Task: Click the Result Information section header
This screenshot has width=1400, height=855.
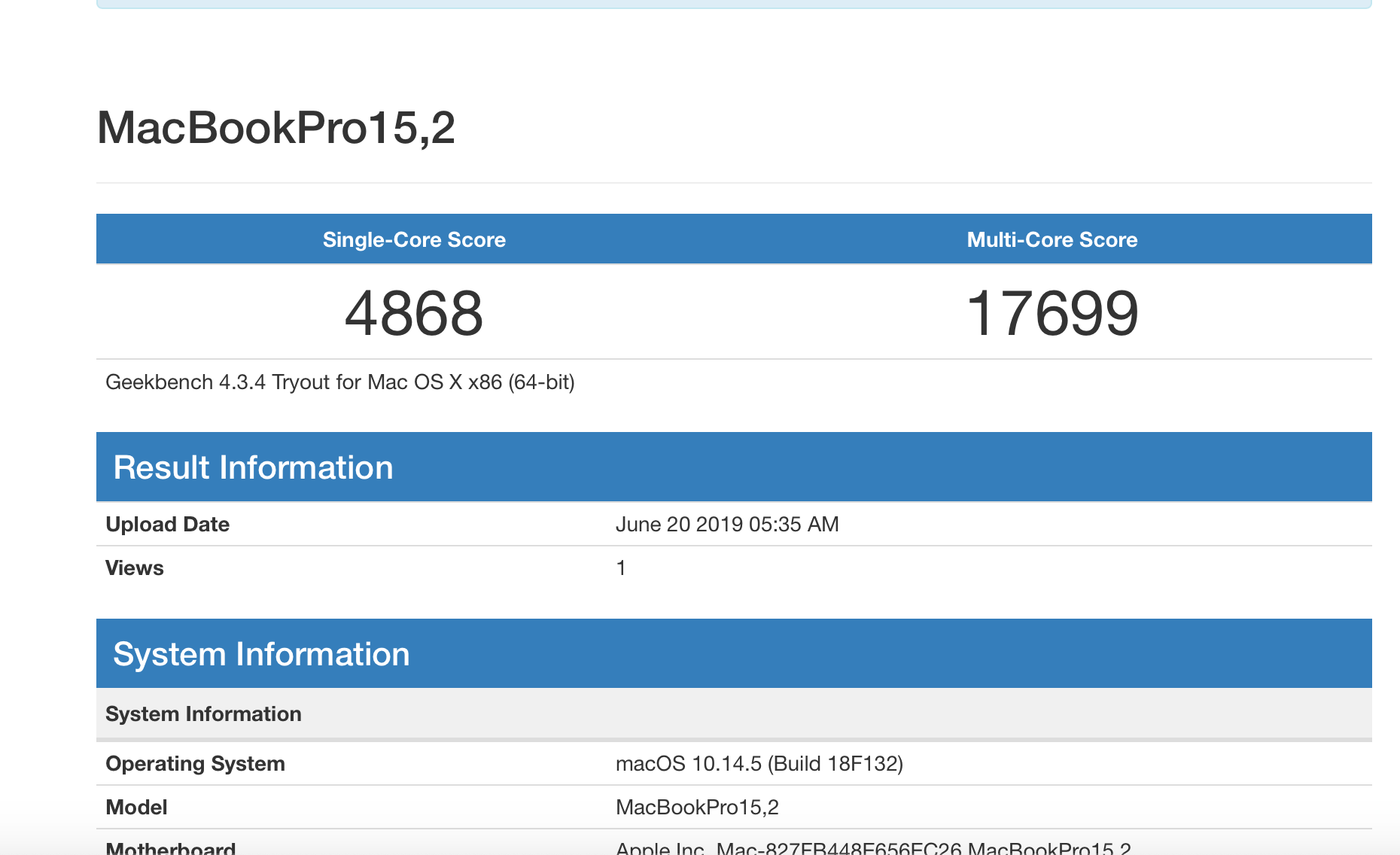Action: pyautogui.click(x=734, y=467)
